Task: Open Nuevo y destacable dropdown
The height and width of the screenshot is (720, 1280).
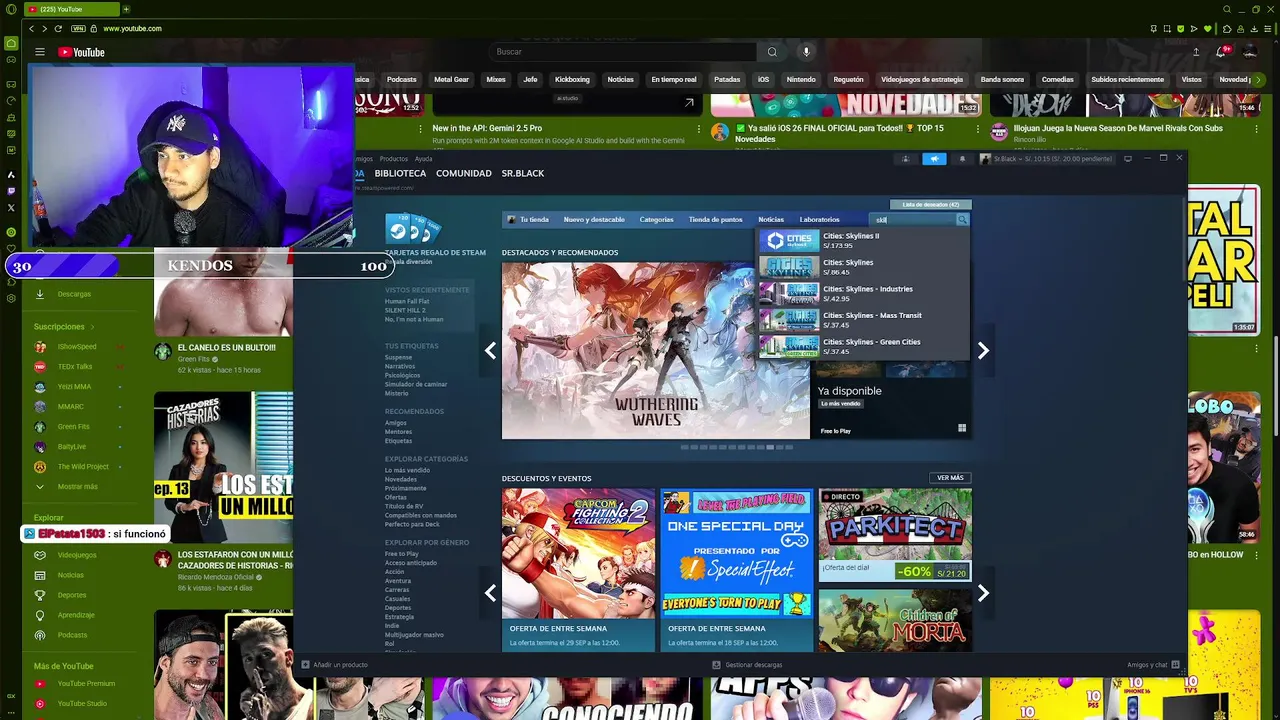Action: [594, 219]
